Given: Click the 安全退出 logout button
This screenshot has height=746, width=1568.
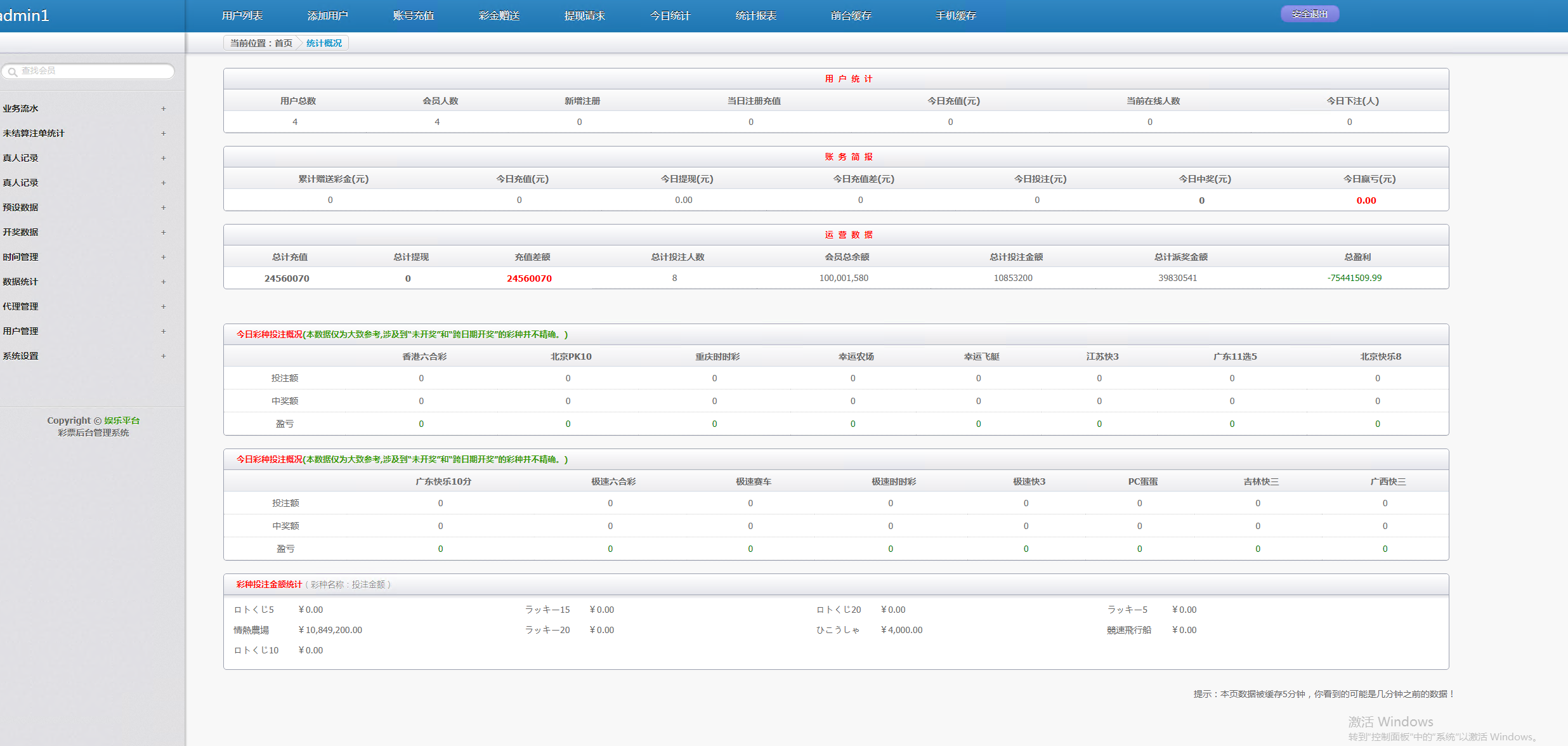Looking at the screenshot, I should pos(1309,14).
